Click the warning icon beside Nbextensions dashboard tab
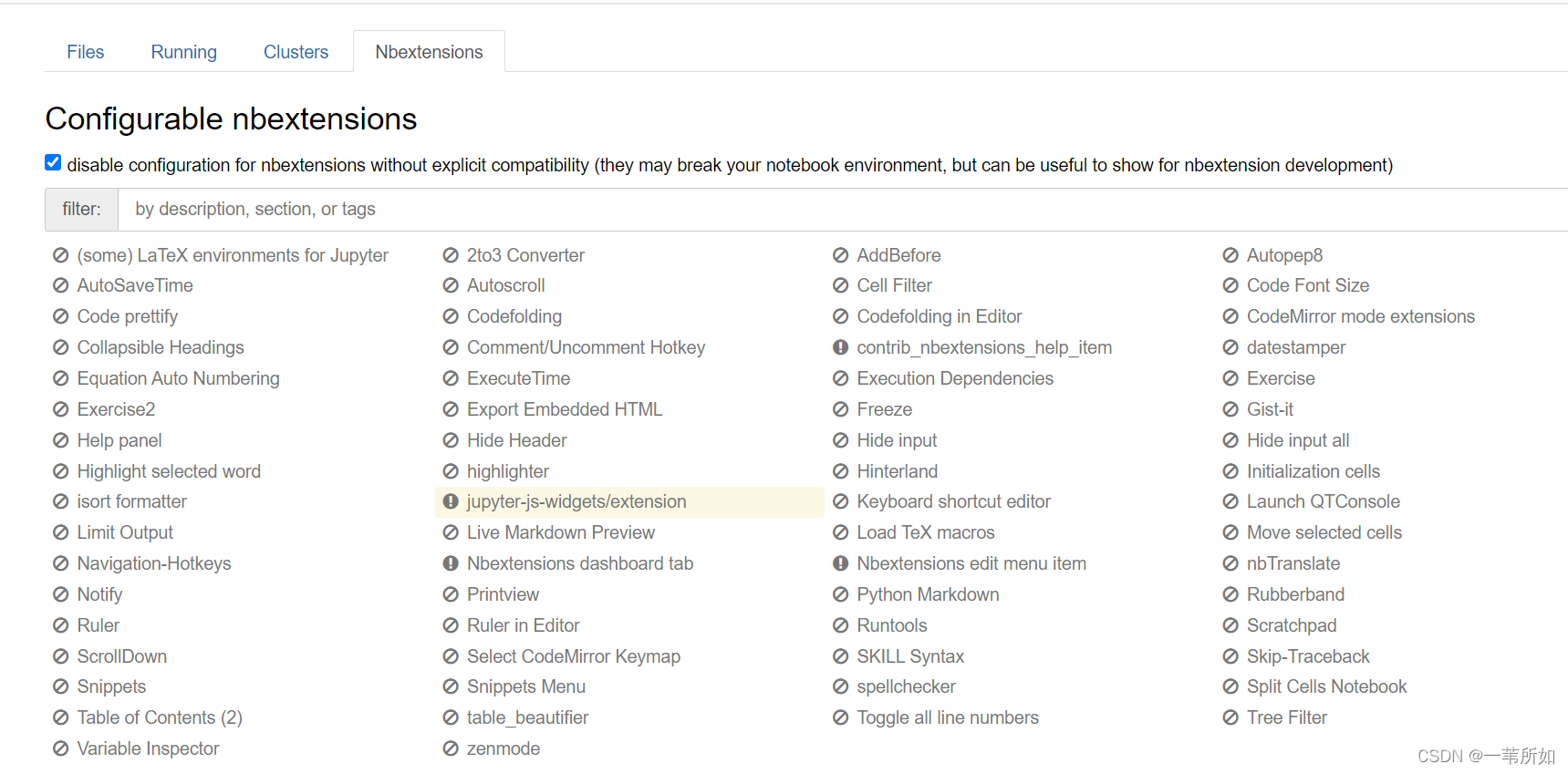Screen dimensions: 1568x774 click(451, 564)
